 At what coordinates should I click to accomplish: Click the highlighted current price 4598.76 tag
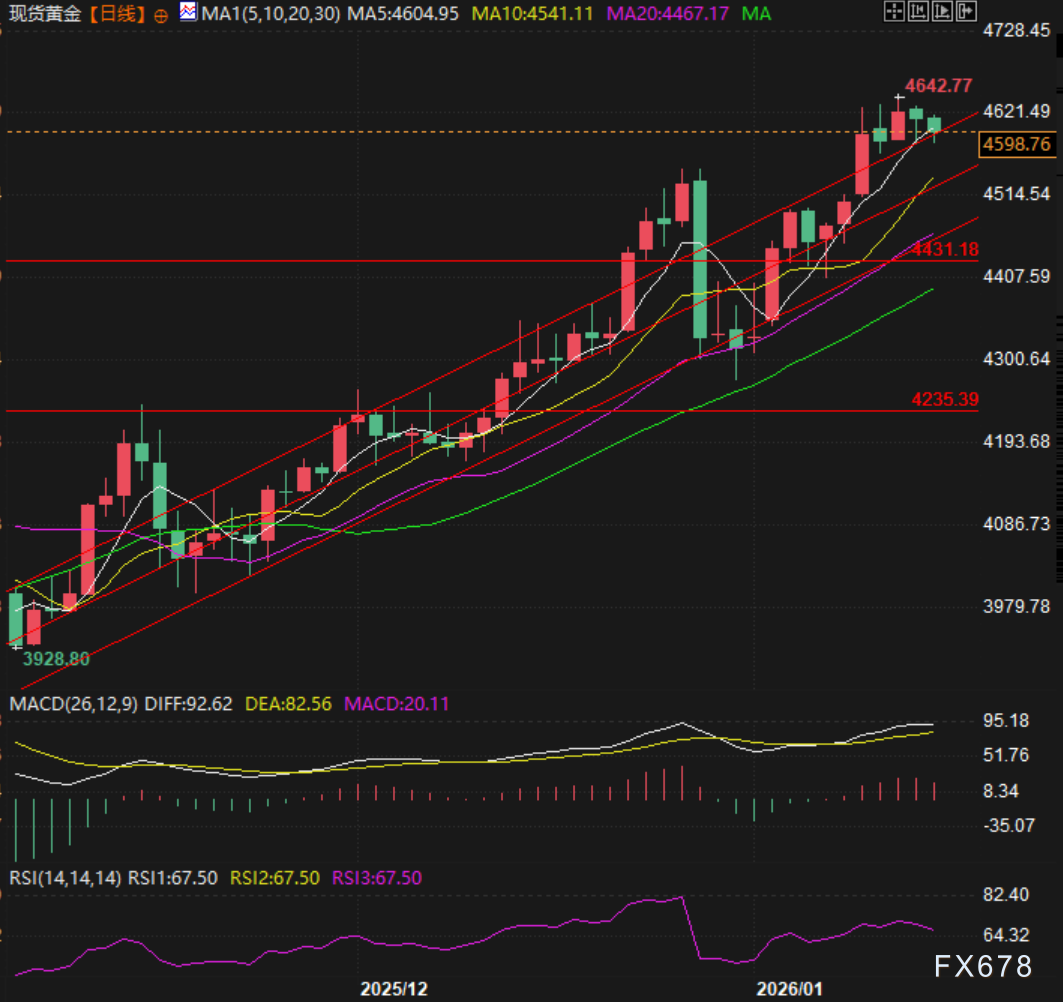[1017, 144]
